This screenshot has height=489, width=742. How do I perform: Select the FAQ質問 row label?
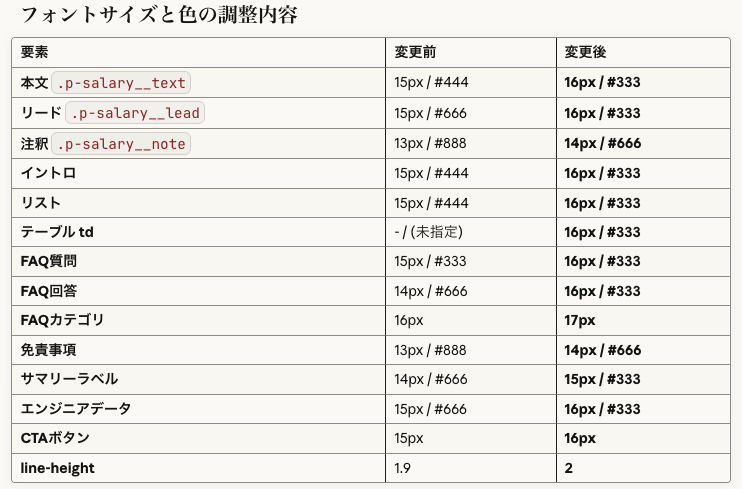point(48,261)
